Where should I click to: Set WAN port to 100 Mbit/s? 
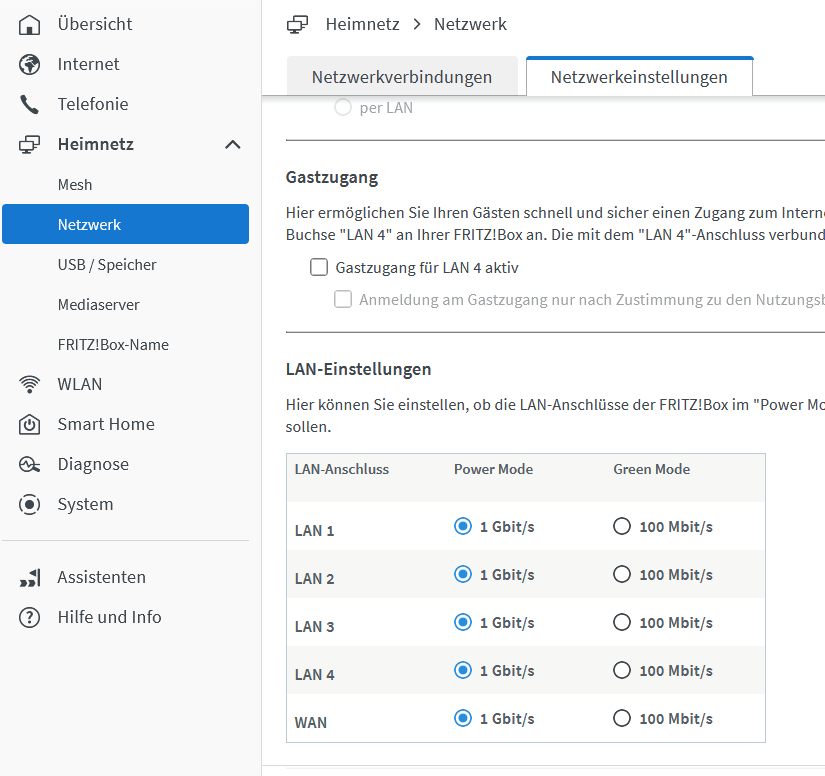(622, 718)
